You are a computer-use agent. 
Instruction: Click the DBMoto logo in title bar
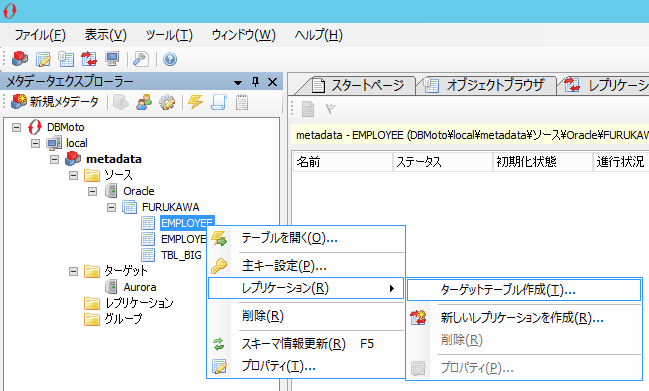tap(10, 11)
